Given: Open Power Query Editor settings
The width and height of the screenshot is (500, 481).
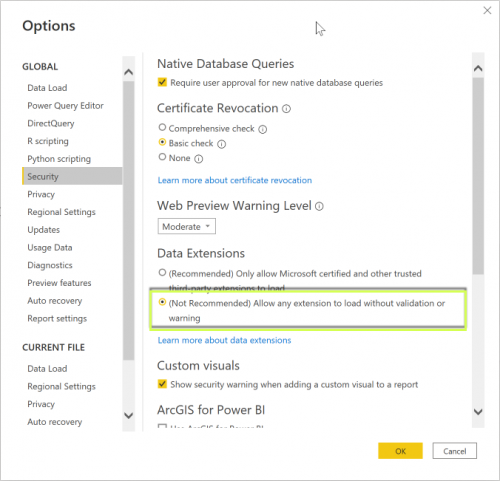Looking at the screenshot, I should click(65, 106).
